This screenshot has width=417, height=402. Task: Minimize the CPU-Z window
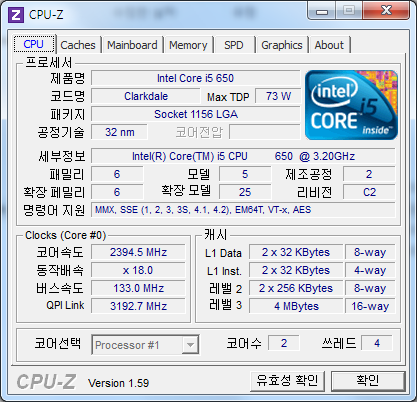(x=322, y=12)
